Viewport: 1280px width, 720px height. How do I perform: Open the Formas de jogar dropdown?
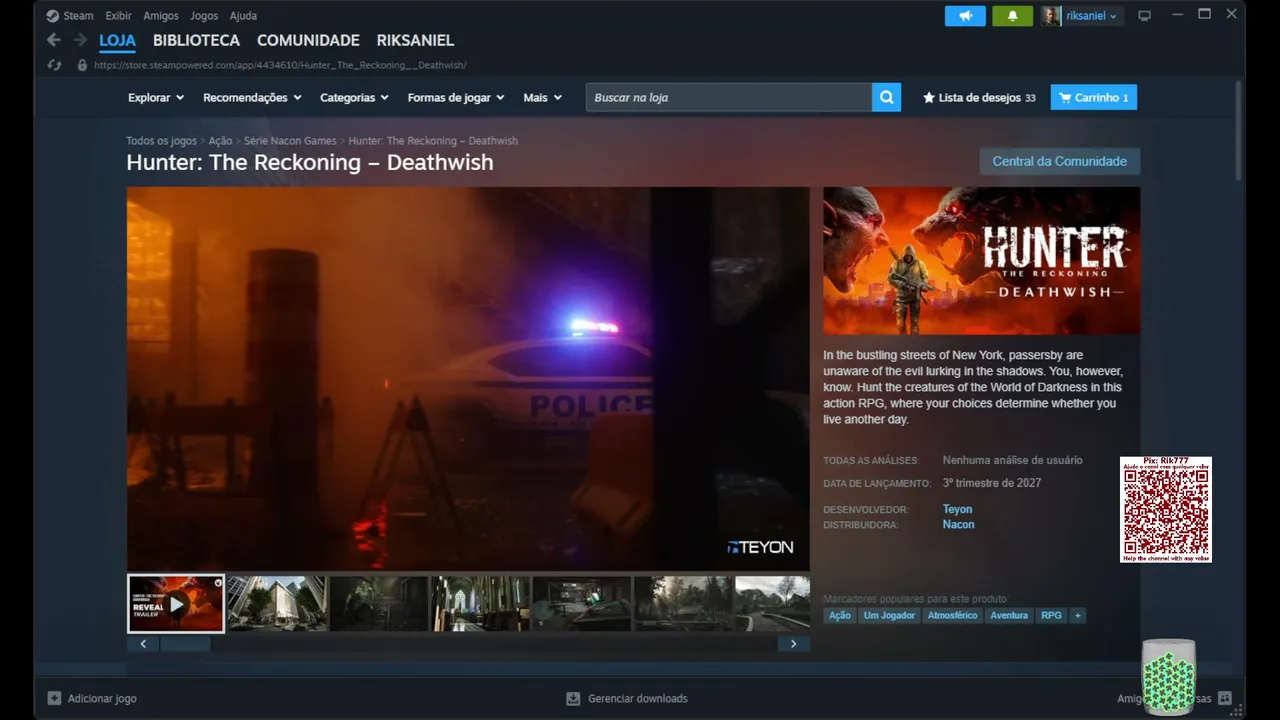click(x=456, y=97)
